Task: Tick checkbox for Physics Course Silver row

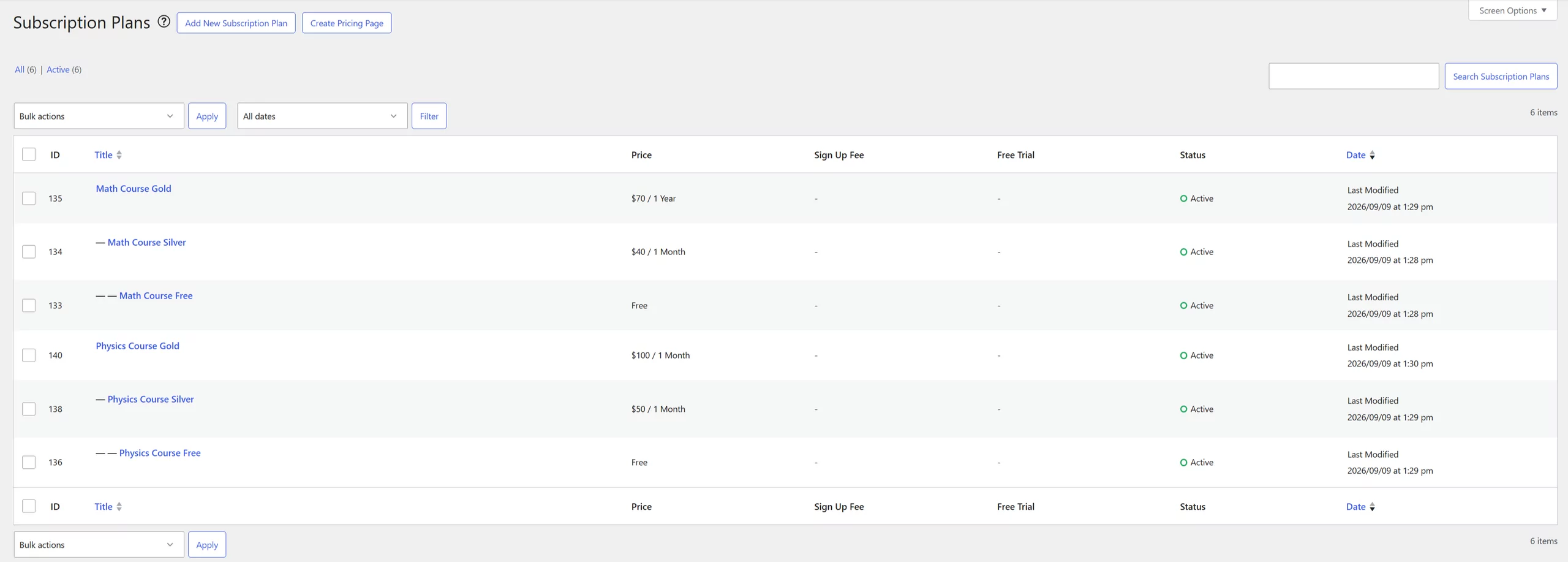Action: [x=29, y=409]
